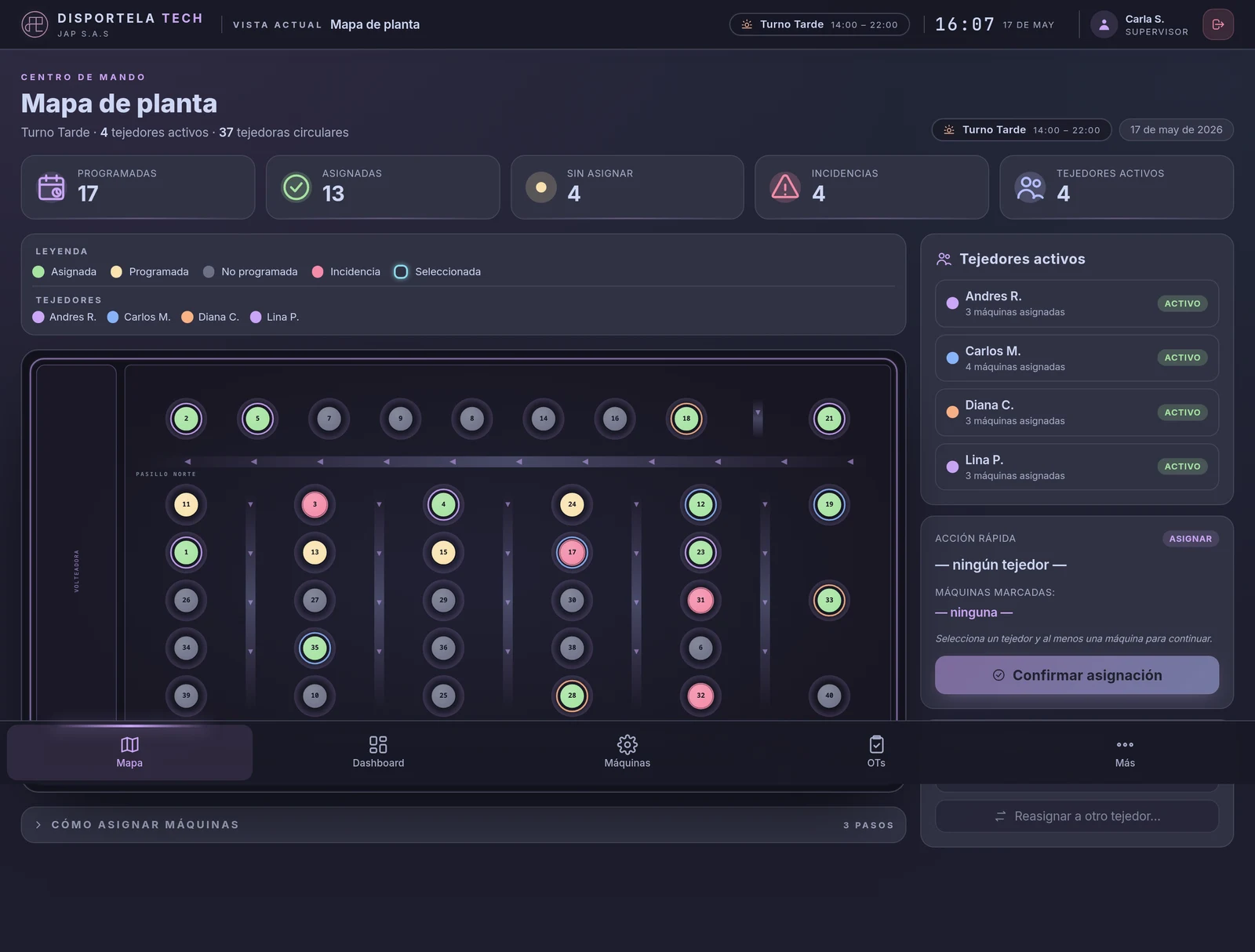This screenshot has width=1255, height=952.
Task: Click the user avatar icon for Carla S.
Action: coord(1104,24)
